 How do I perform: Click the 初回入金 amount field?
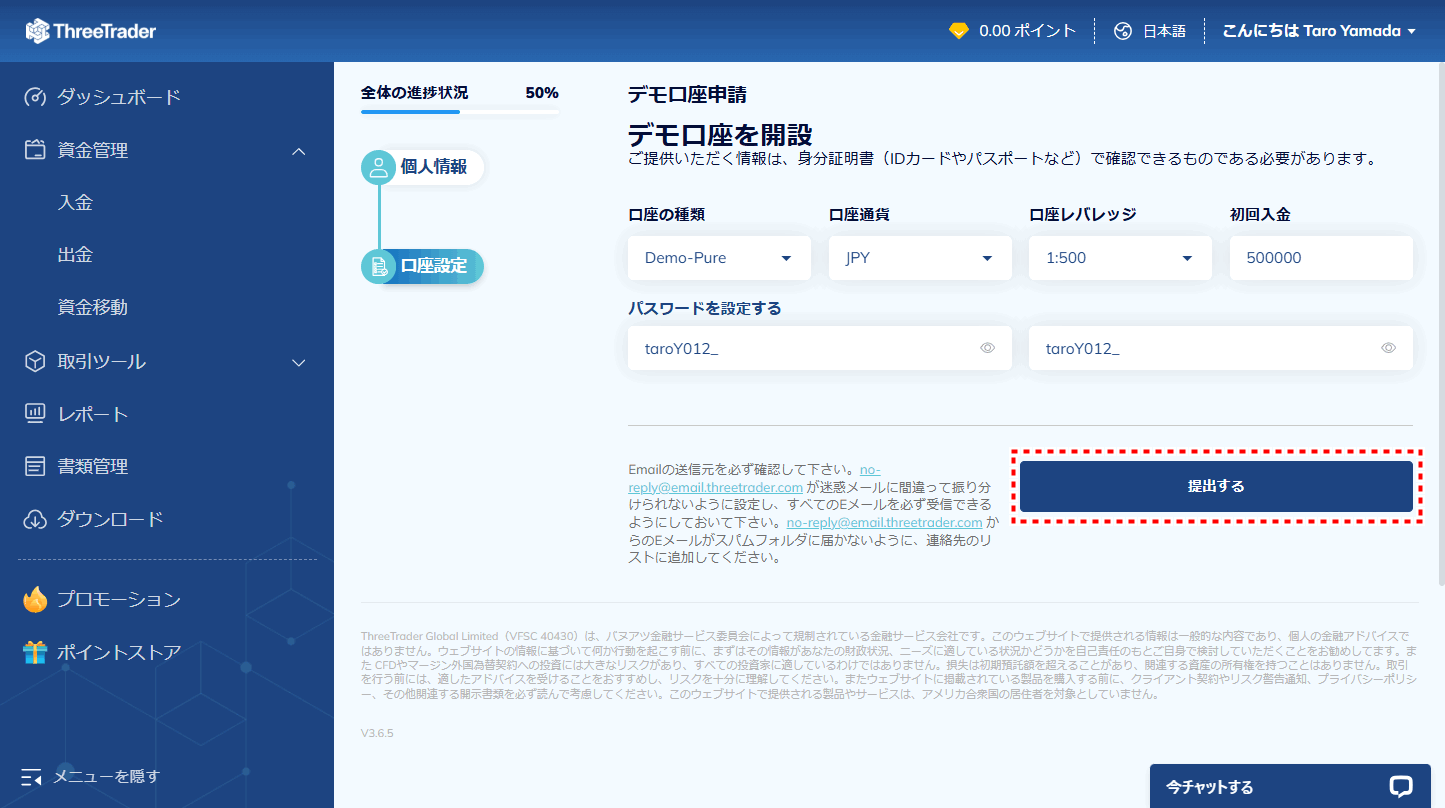click(1320, 257)
